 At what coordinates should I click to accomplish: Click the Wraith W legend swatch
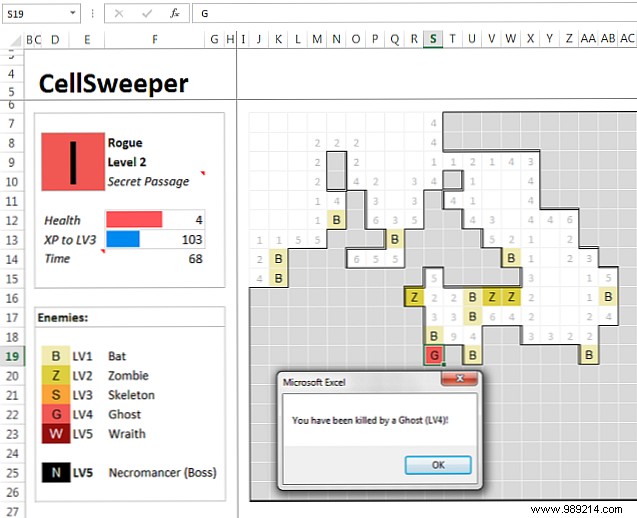click(56, 434)
